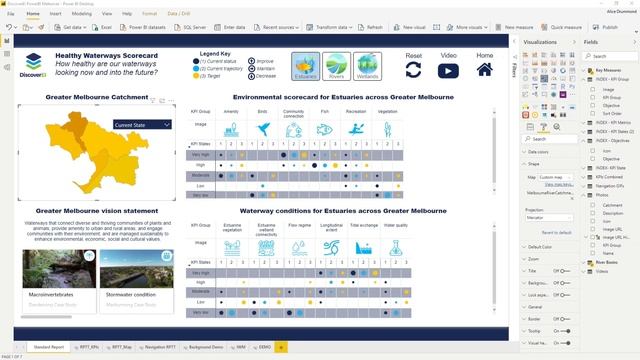Click the Fields pane search box
640x360 pixels.
[610, 56]
